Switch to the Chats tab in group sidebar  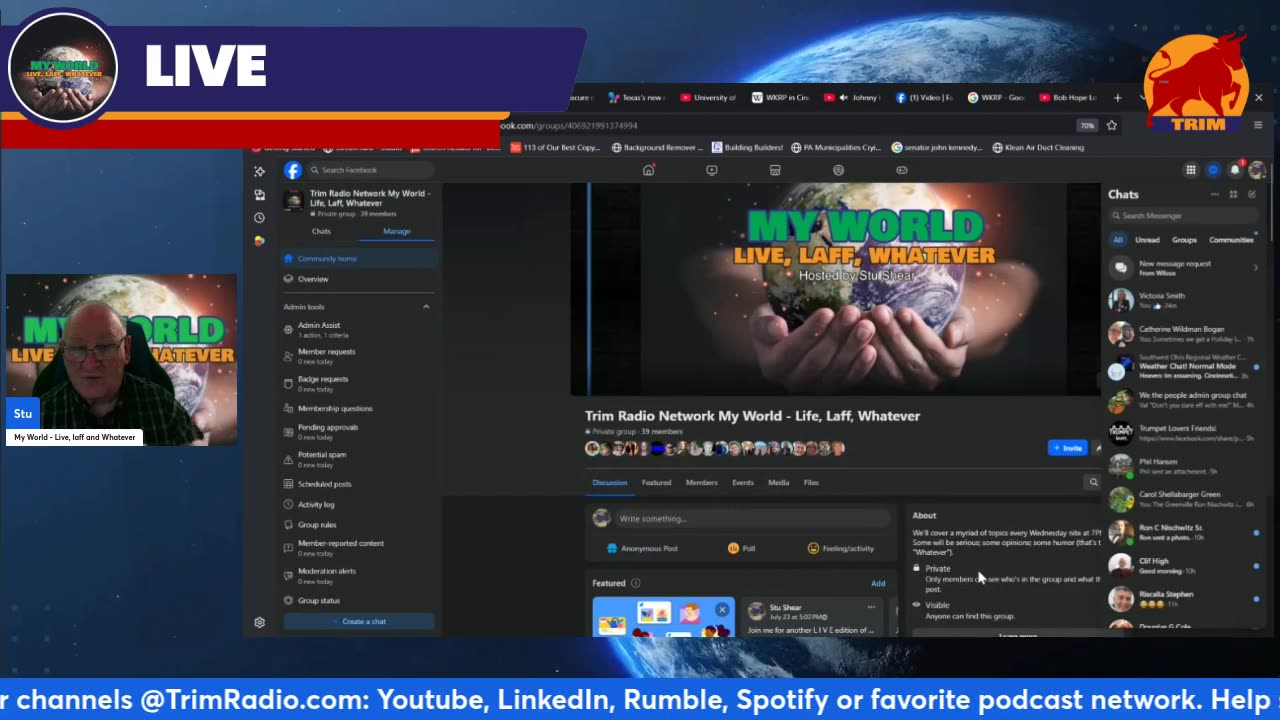pos(321,231)
